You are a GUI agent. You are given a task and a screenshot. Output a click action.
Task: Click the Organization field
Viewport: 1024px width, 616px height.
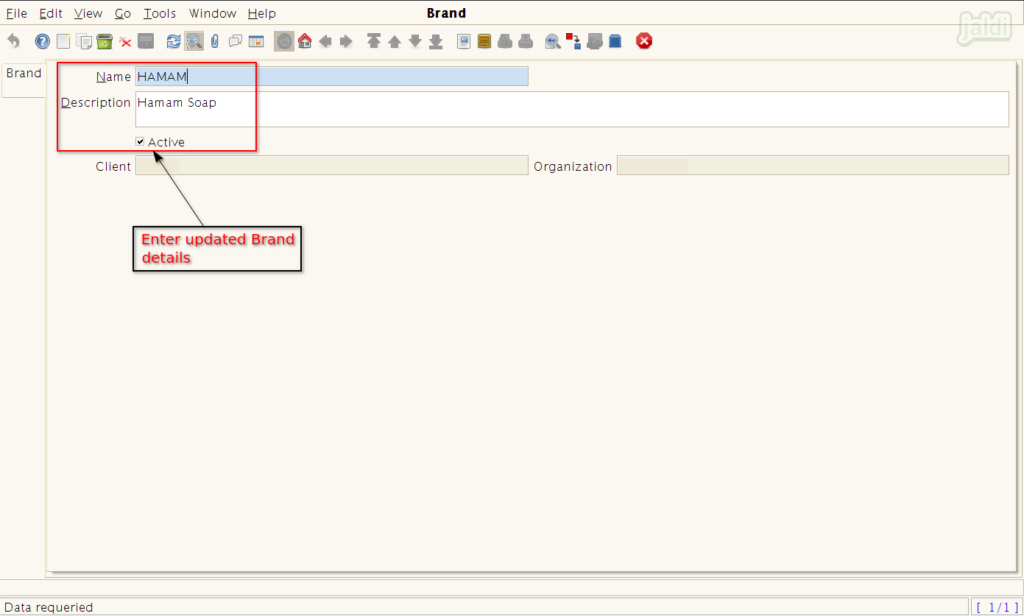pyautogui.click(x=813, y=165)
